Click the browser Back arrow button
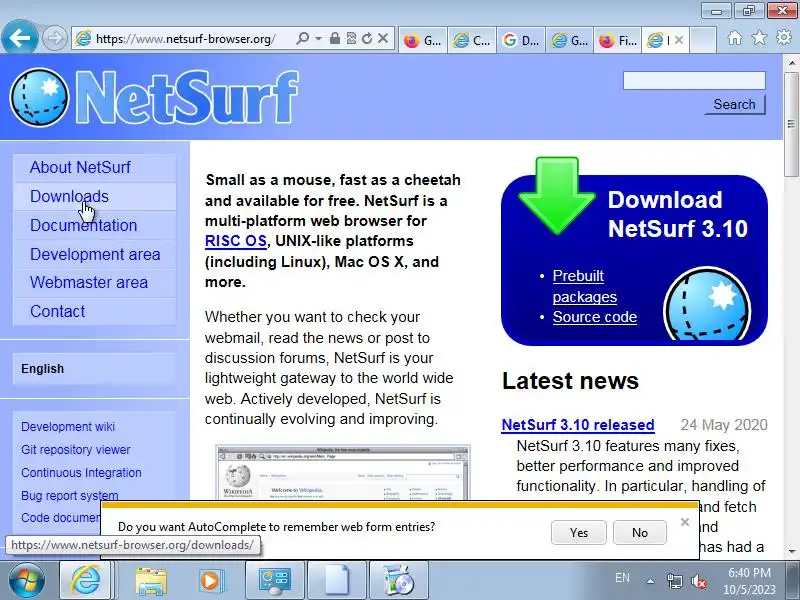This screenshot has width=800, height=600. pyautogui.click(x=19, y=38)
